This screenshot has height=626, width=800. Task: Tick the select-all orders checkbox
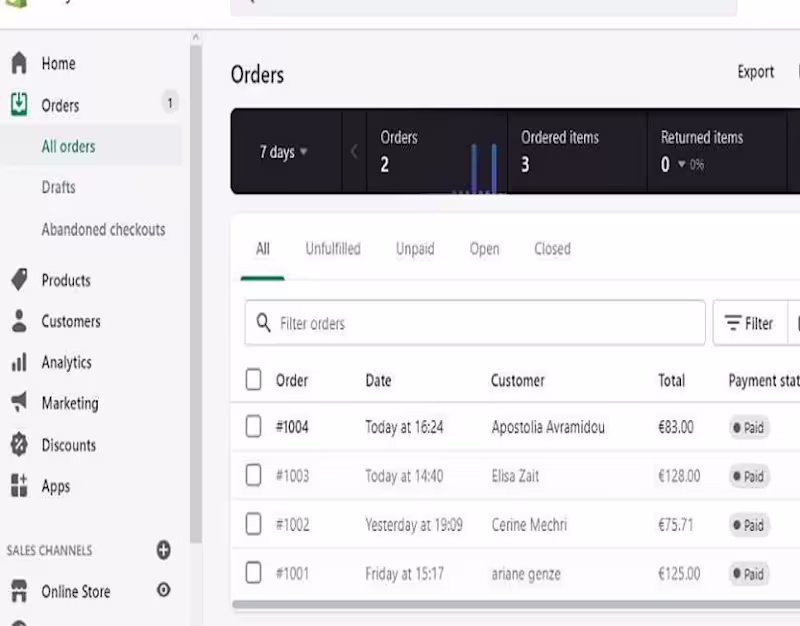254,380
